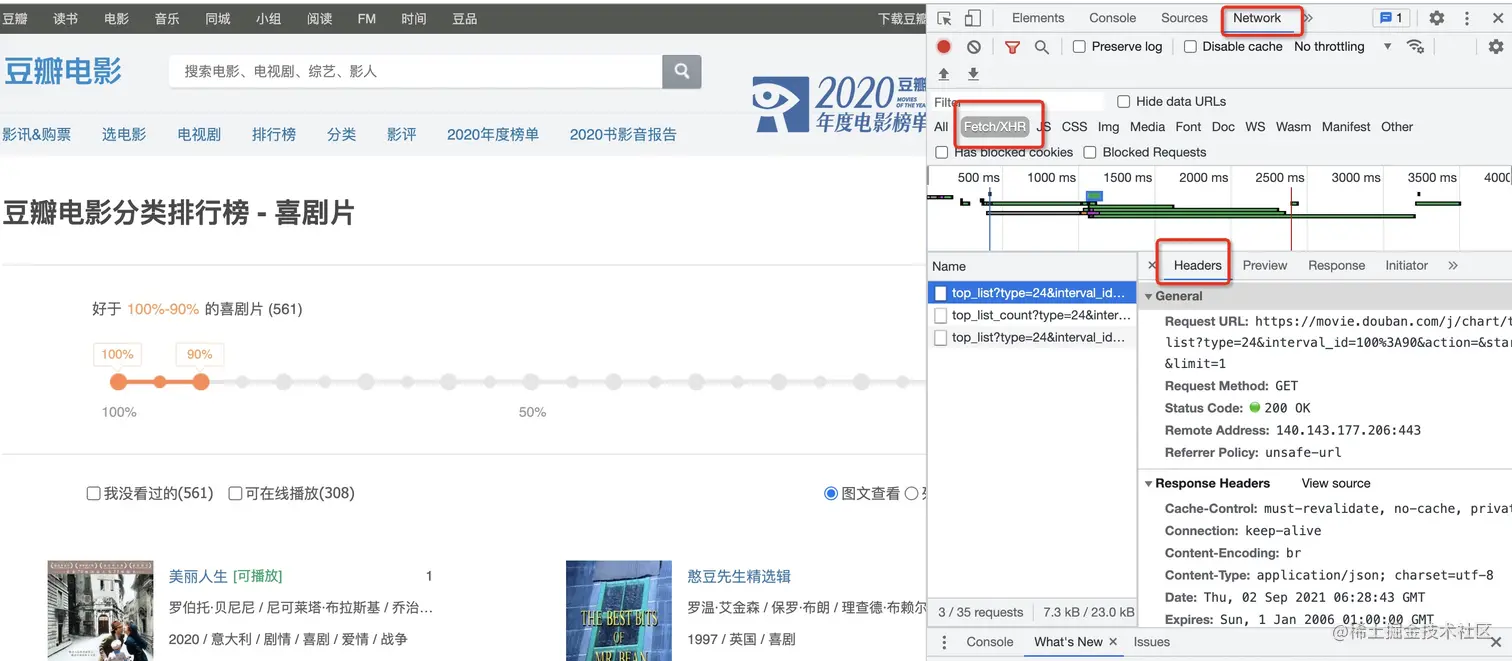The height and width of the screenshot is (661, 1512).
Task: Switch to the Sources tab
Action: coord(1184,18)
